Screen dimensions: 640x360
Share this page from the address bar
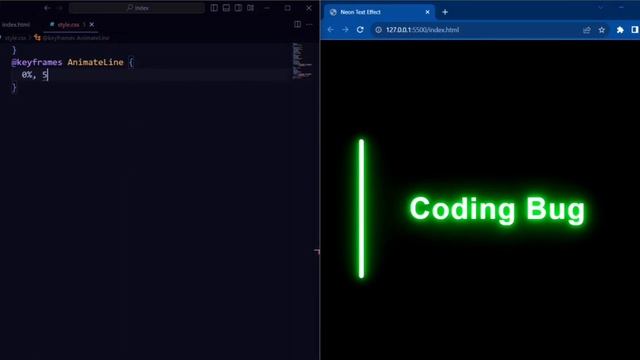(x=587, y=30)
